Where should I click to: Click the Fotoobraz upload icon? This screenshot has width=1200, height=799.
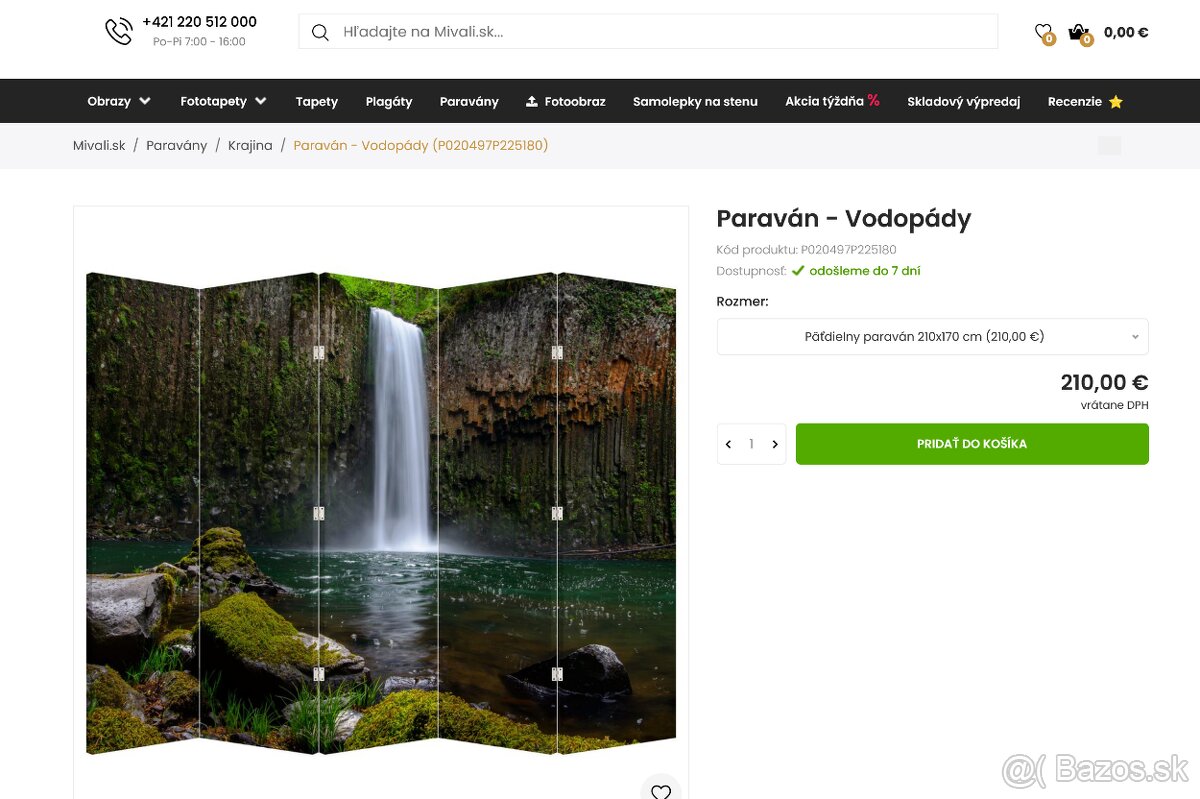pyautogui.click(x=532, y=101)
